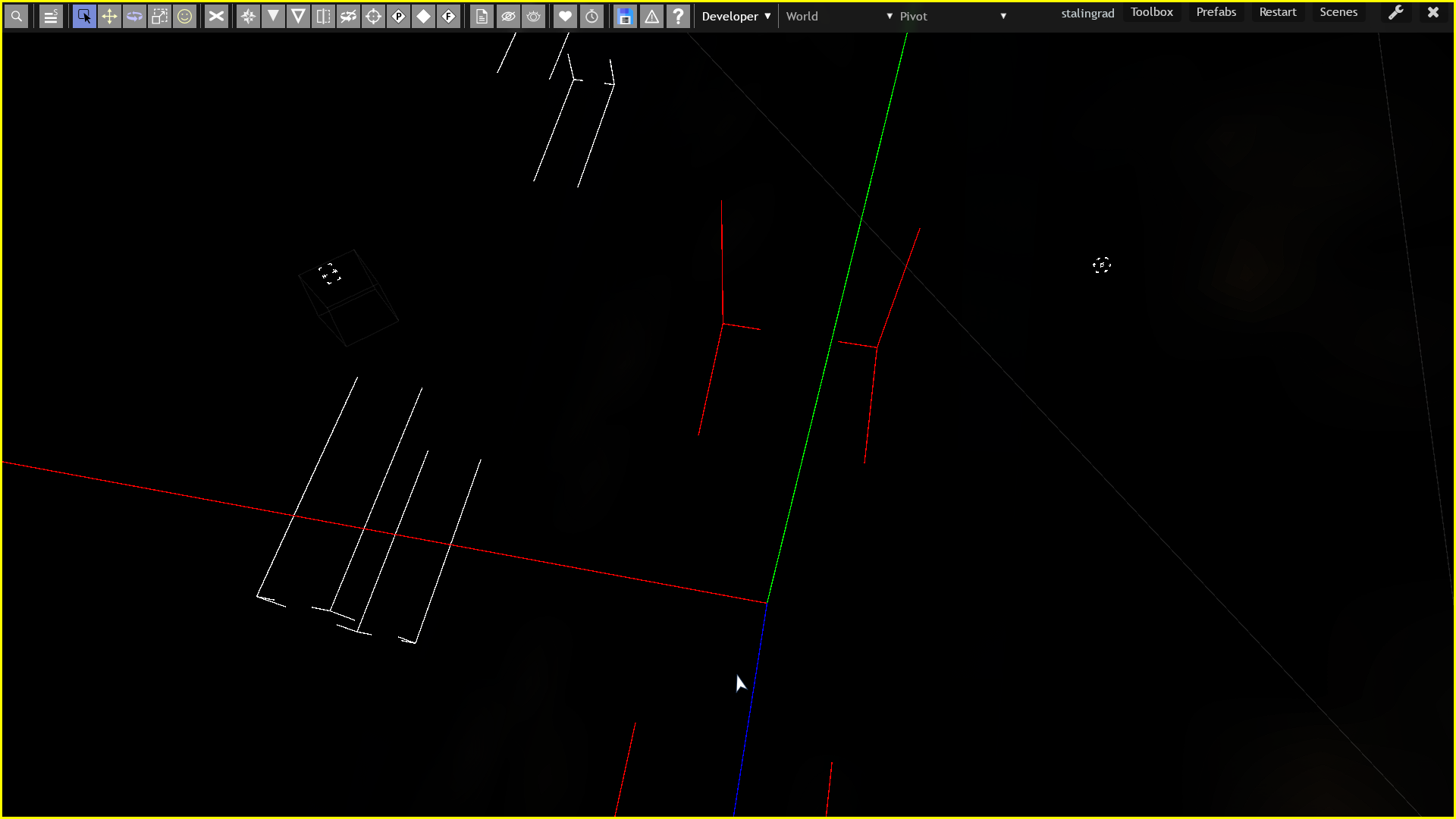
Task: Toggle the open eye show icon
Action: click(534, 16)
